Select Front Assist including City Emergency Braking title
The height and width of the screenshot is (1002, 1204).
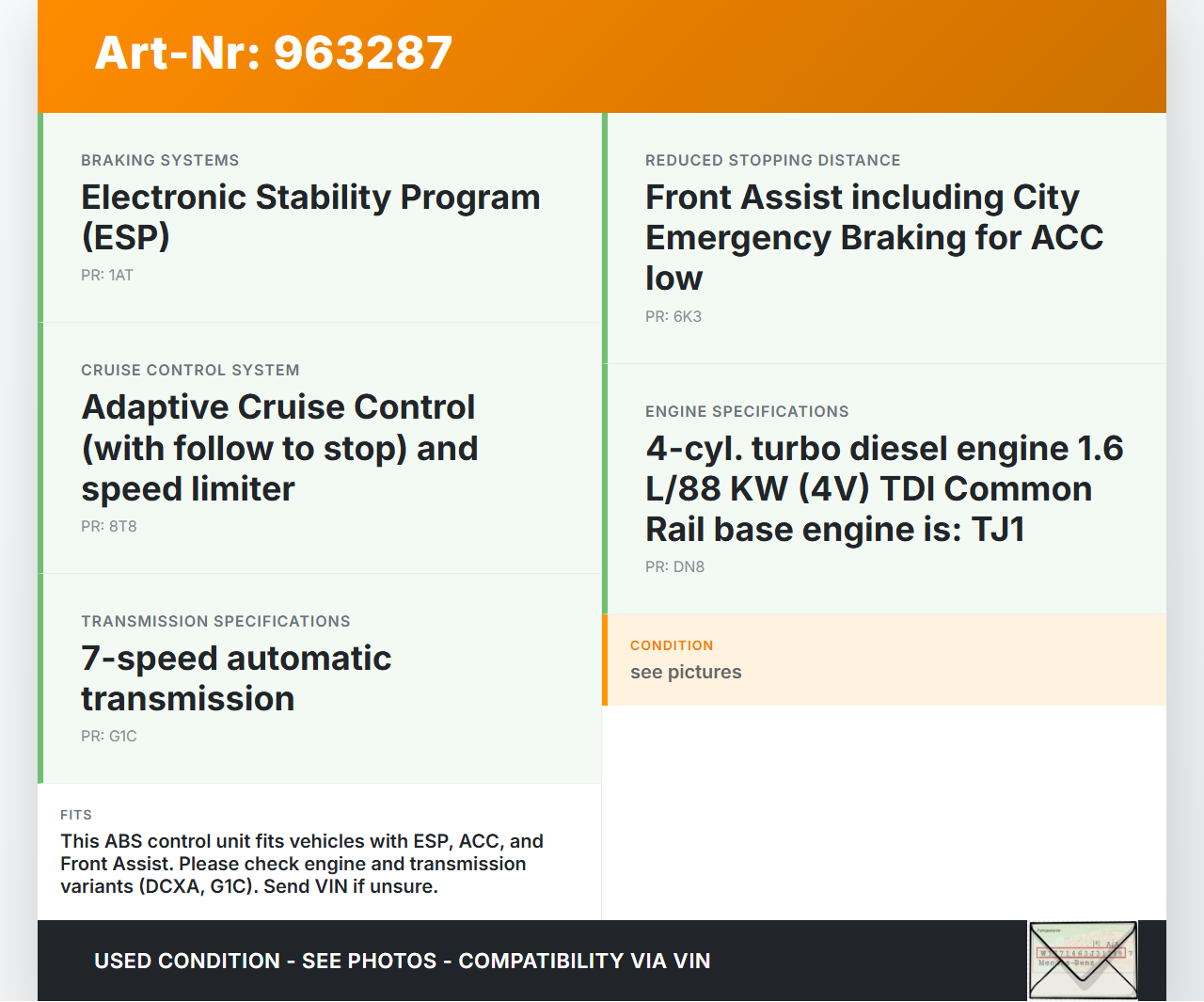coord(874,237)
